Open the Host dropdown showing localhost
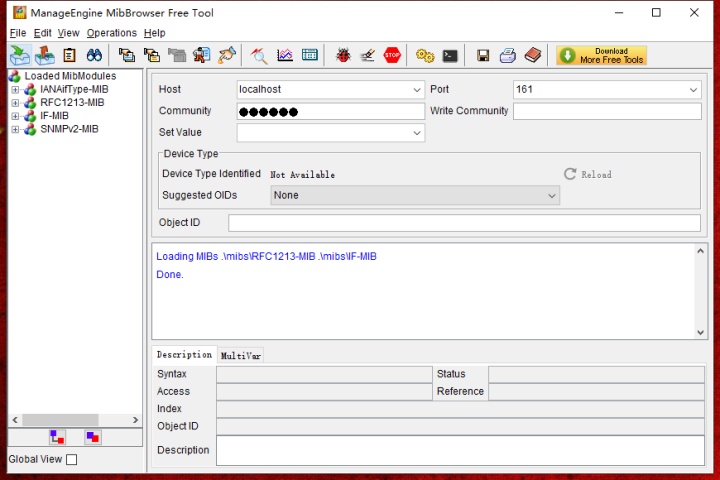Image resolution: width=720 pixels, height=480 pixels. [x=416, y=90]
